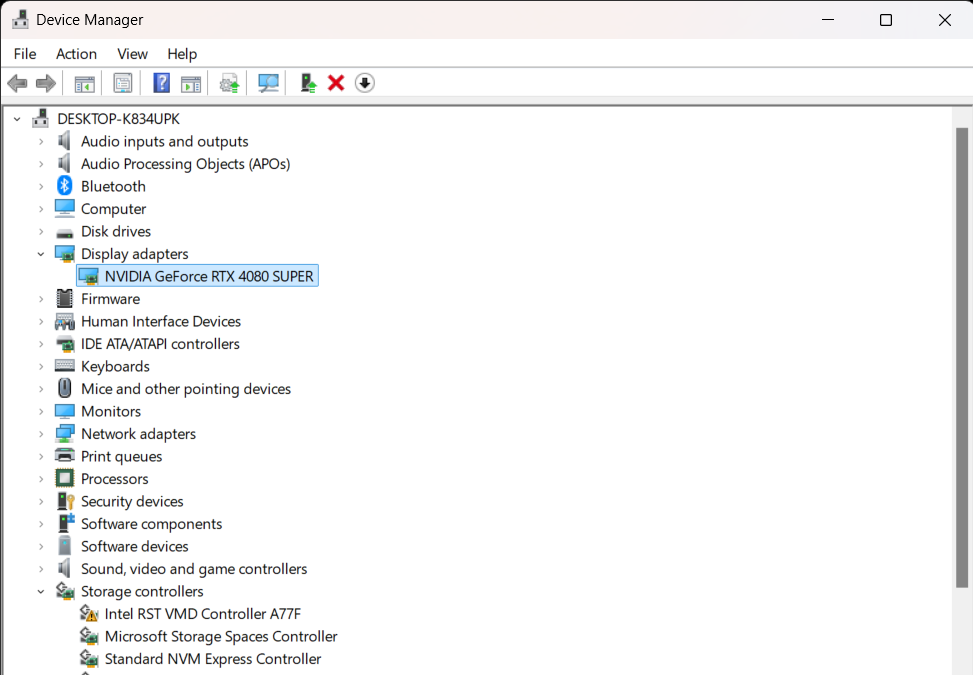Click the Print queues printer icon

pos(65,456)
